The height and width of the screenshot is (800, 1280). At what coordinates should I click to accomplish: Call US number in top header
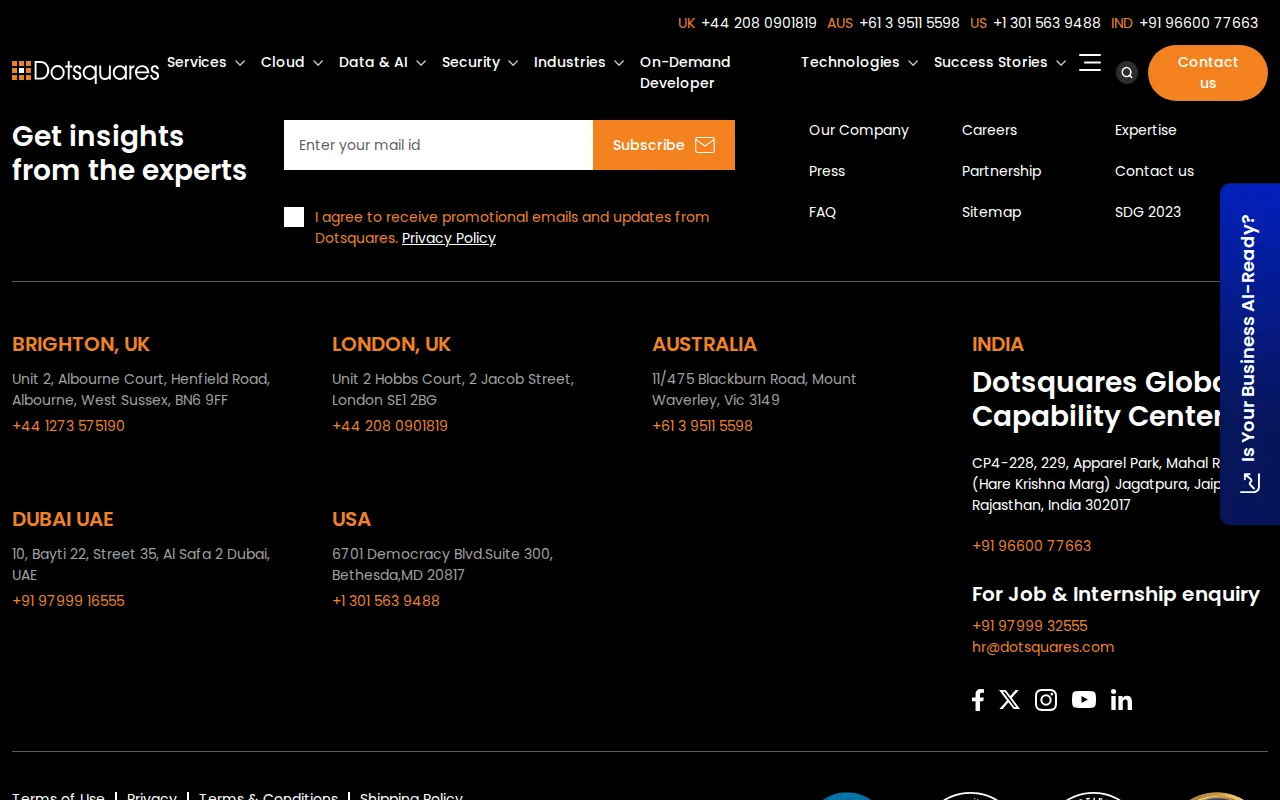tap(1046, 23)
